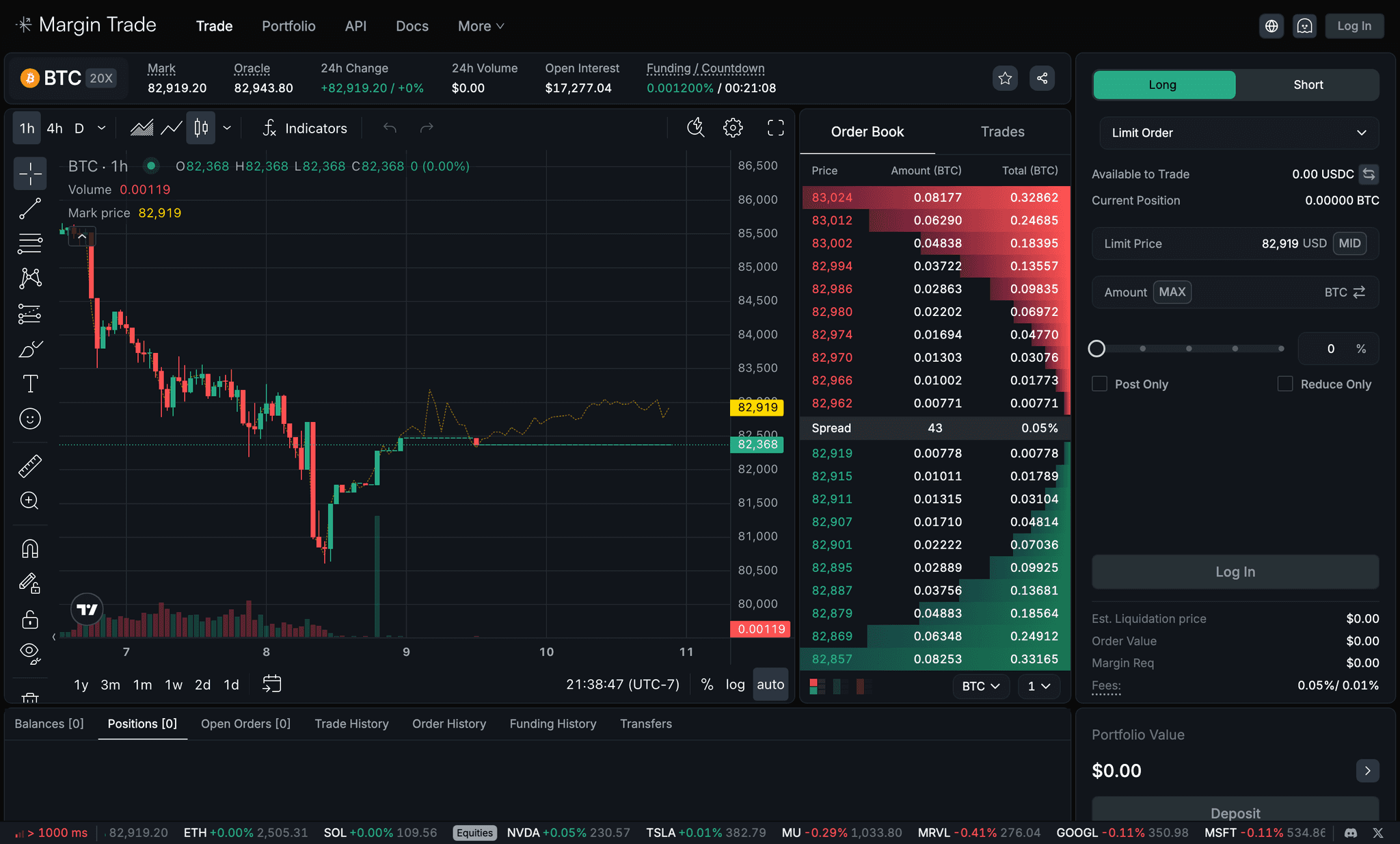Click the MAX amount button
1400x844 pixels.
[x=1172, y=292]
